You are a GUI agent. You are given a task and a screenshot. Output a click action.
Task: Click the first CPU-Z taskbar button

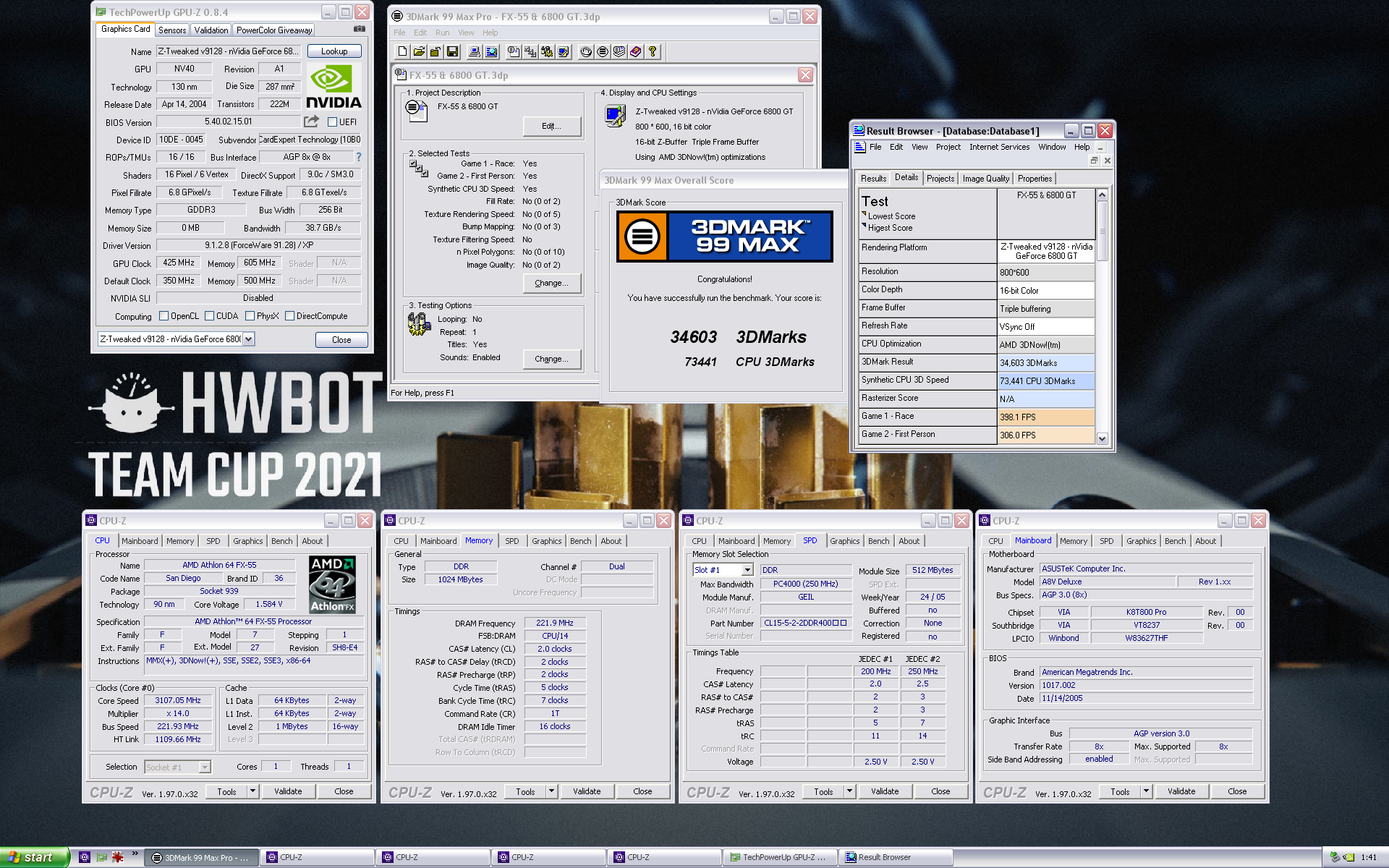(318, 857)
